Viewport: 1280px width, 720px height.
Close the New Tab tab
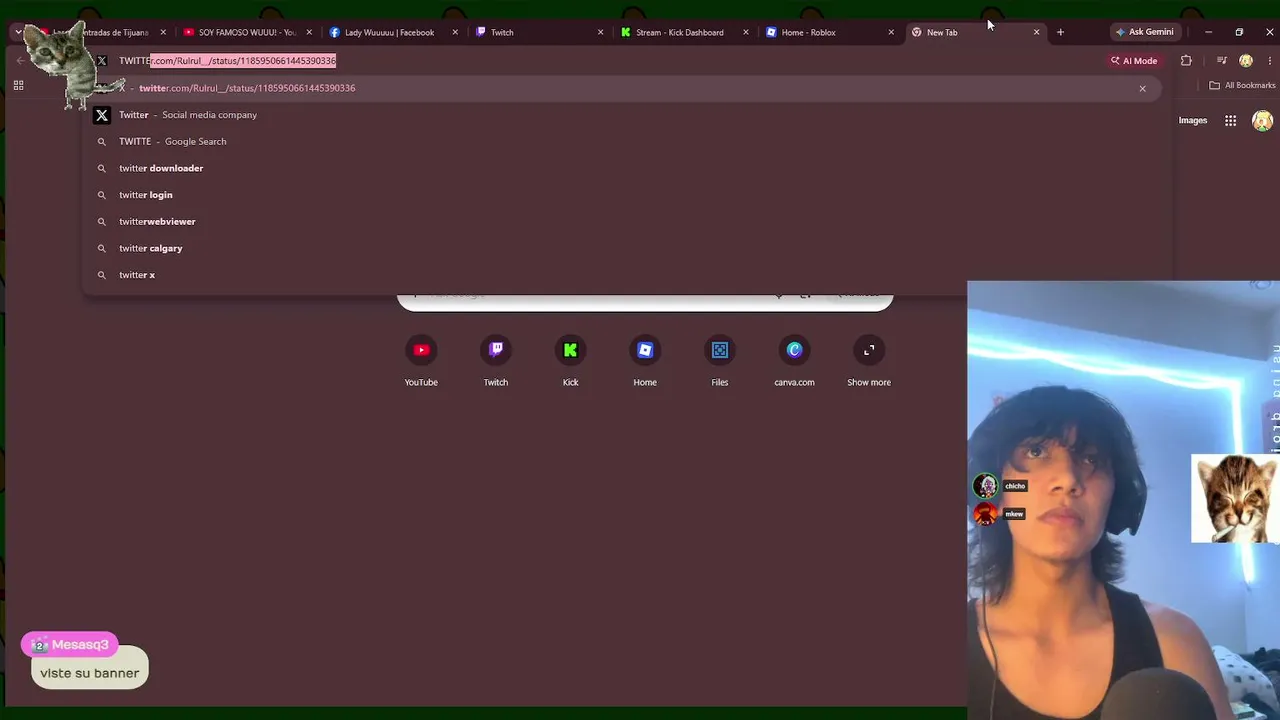click(1036, 32)
